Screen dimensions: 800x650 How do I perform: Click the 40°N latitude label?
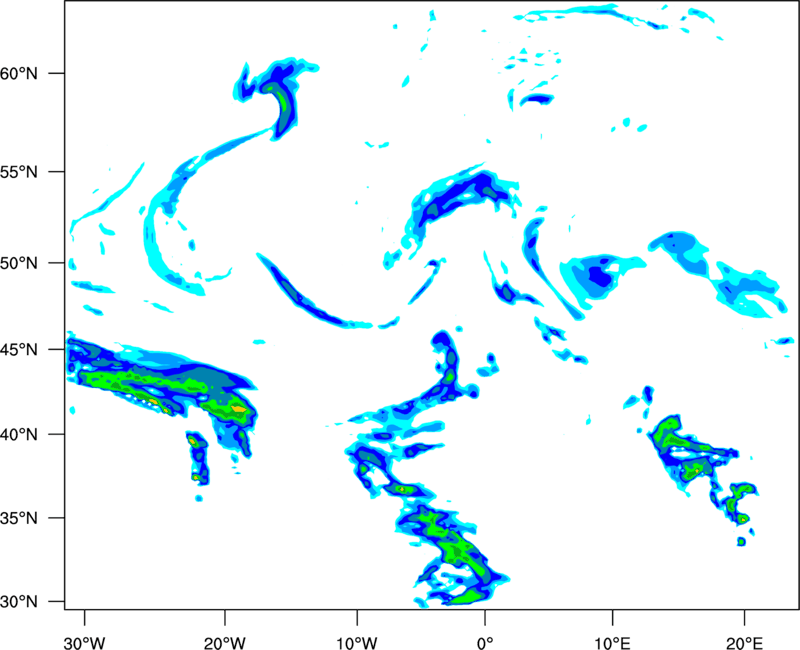tap(19, 435)
